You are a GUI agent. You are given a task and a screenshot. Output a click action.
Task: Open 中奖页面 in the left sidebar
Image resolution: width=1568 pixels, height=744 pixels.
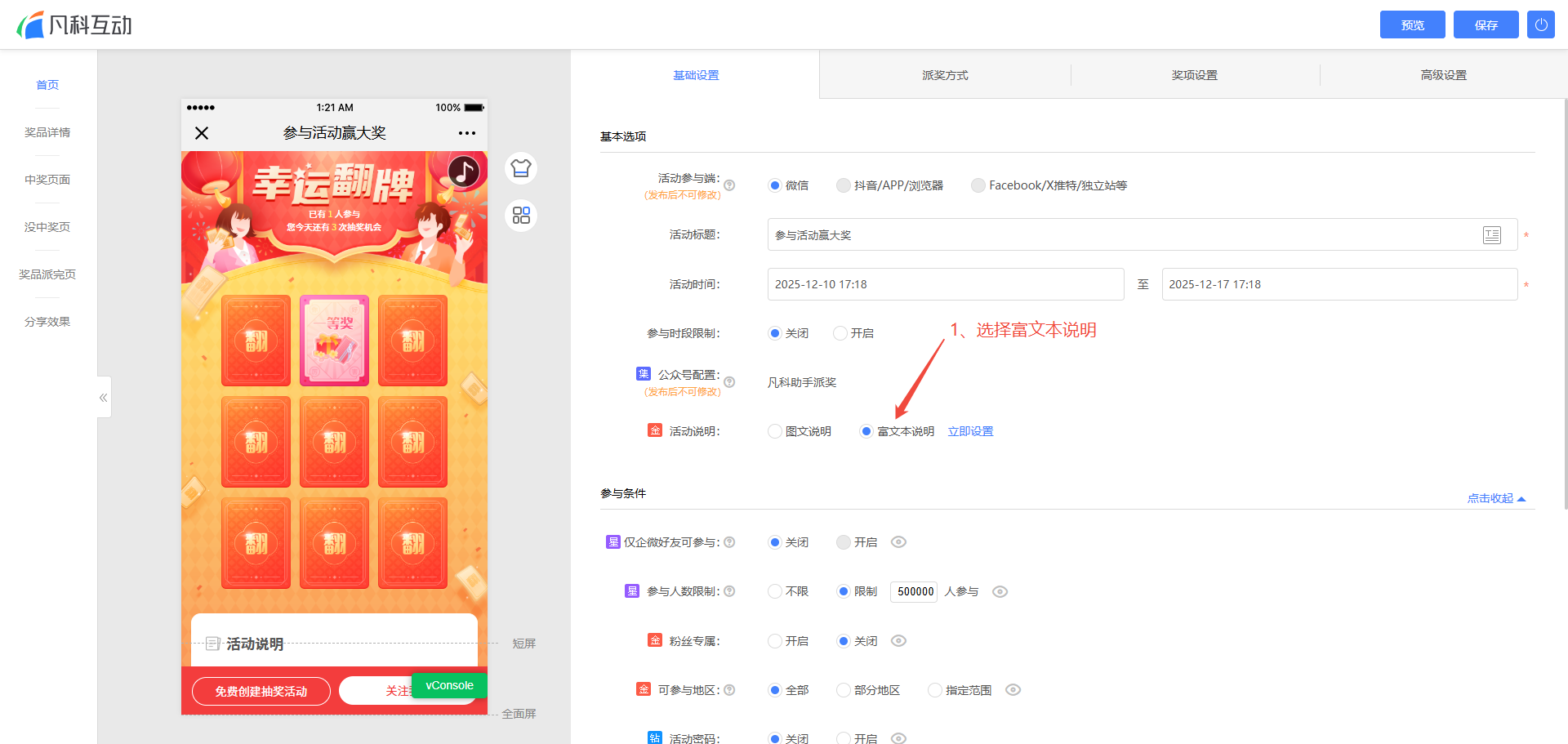pos(47,180)
